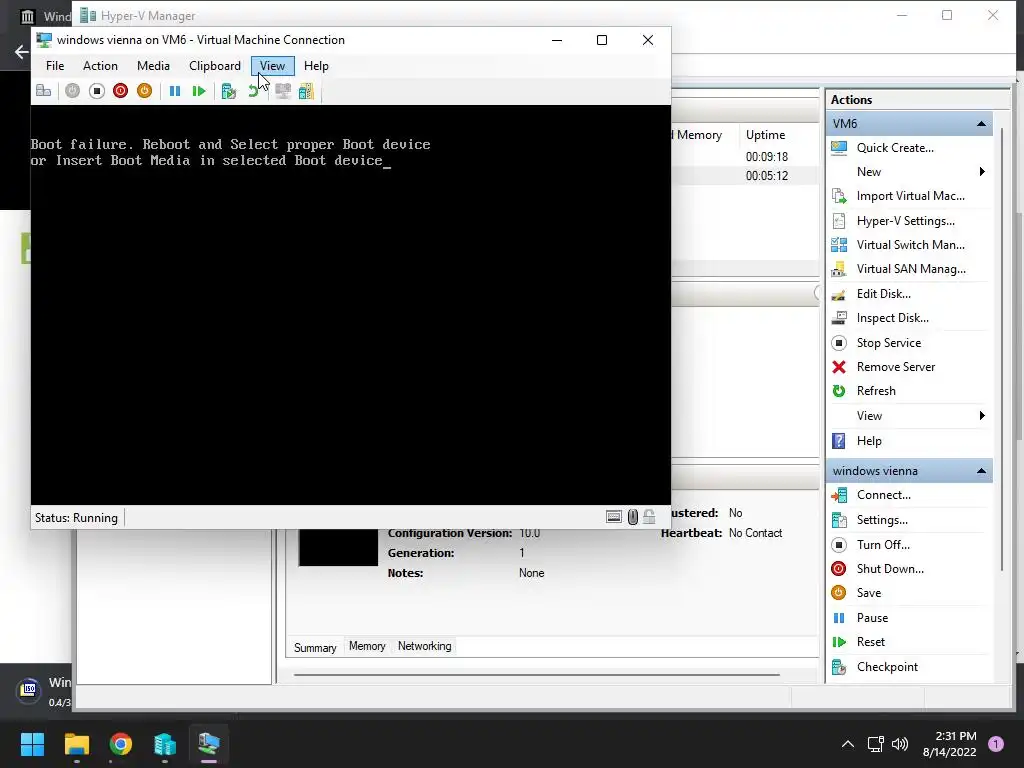The width and height of the screenshot is (1024, 768).
Task: Open the Clipboard menu
Action: click(215, 66)
